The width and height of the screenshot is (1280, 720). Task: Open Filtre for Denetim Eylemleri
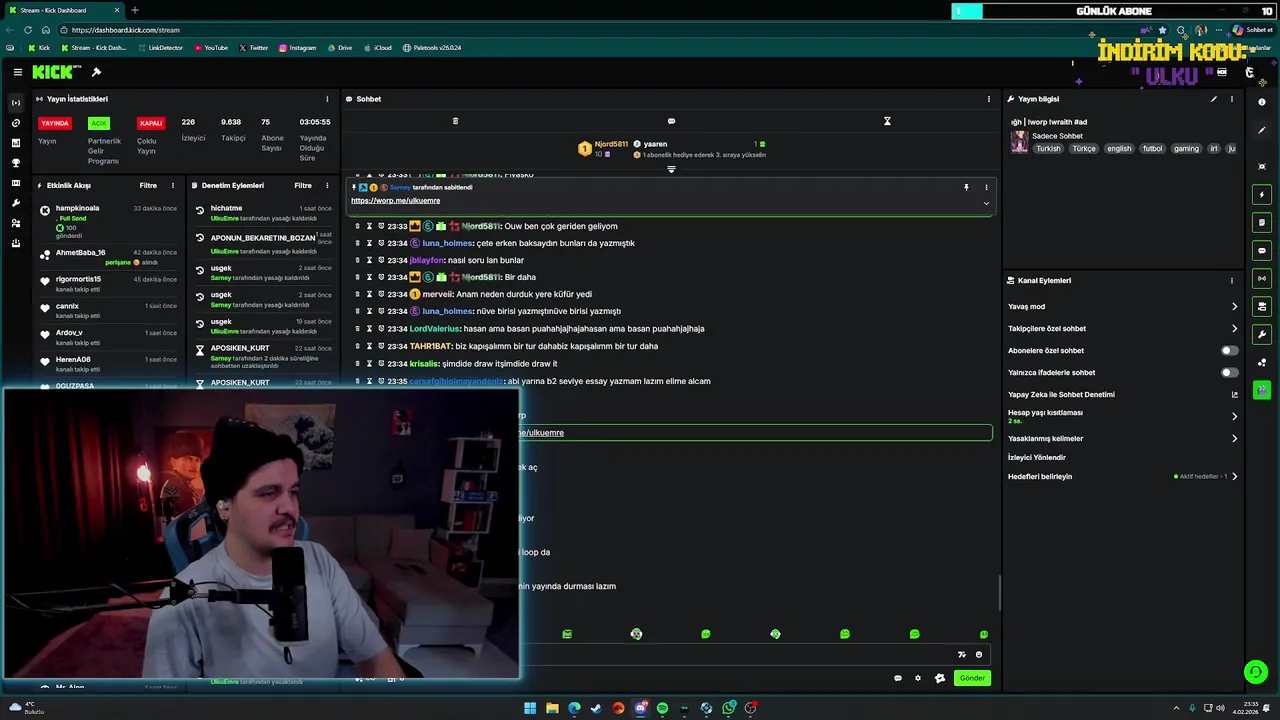click(x=303, y=185)
